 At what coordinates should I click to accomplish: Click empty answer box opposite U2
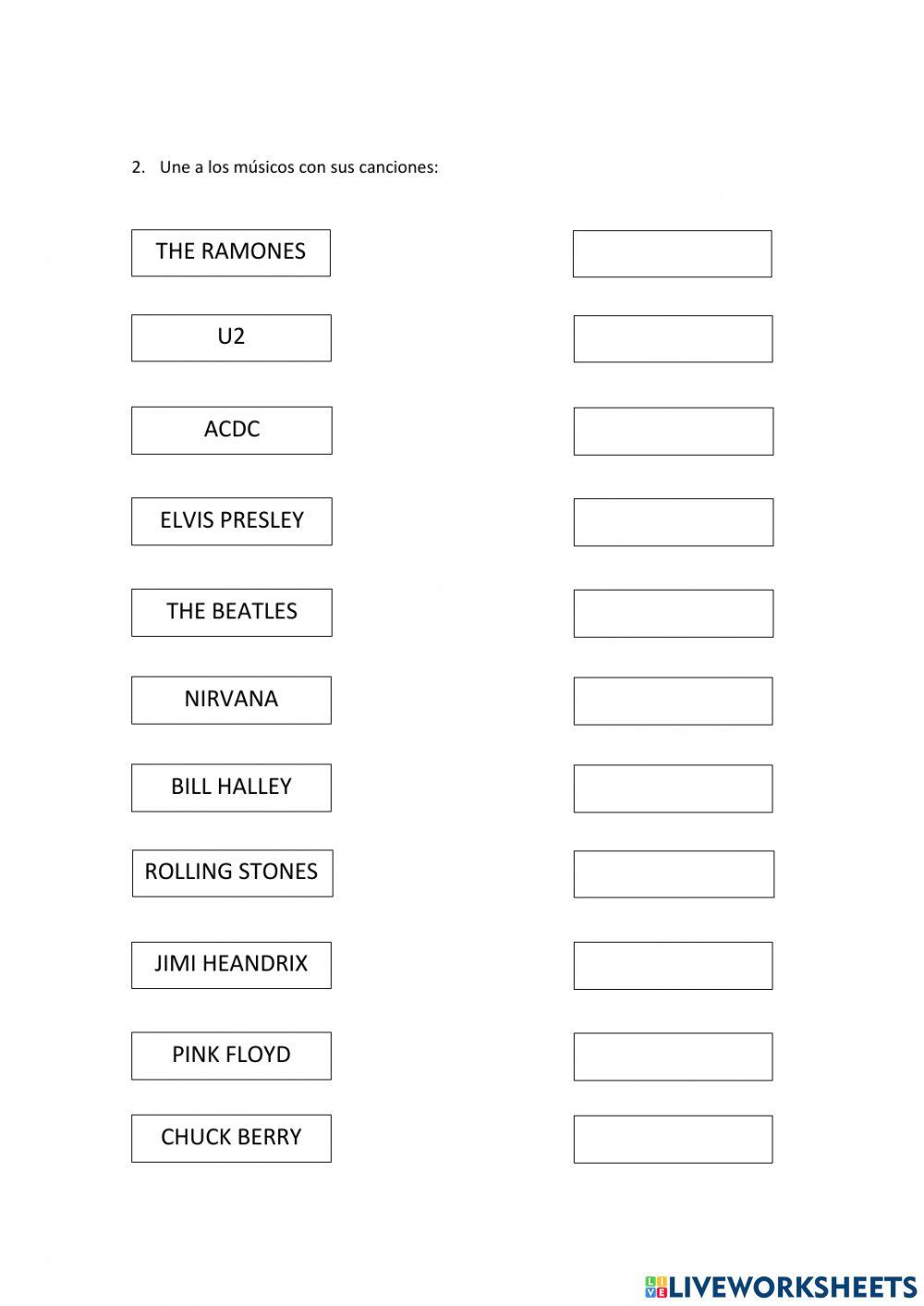pos(673,338)
